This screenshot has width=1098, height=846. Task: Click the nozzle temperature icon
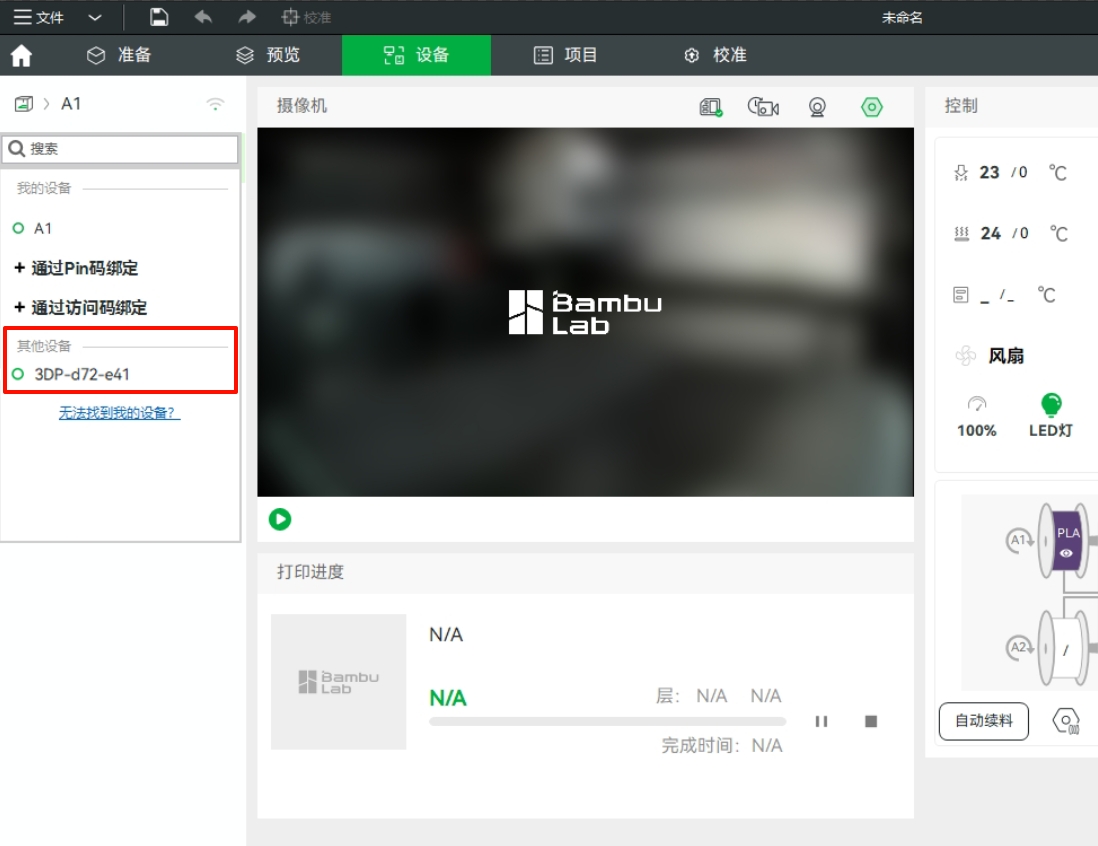961,172
